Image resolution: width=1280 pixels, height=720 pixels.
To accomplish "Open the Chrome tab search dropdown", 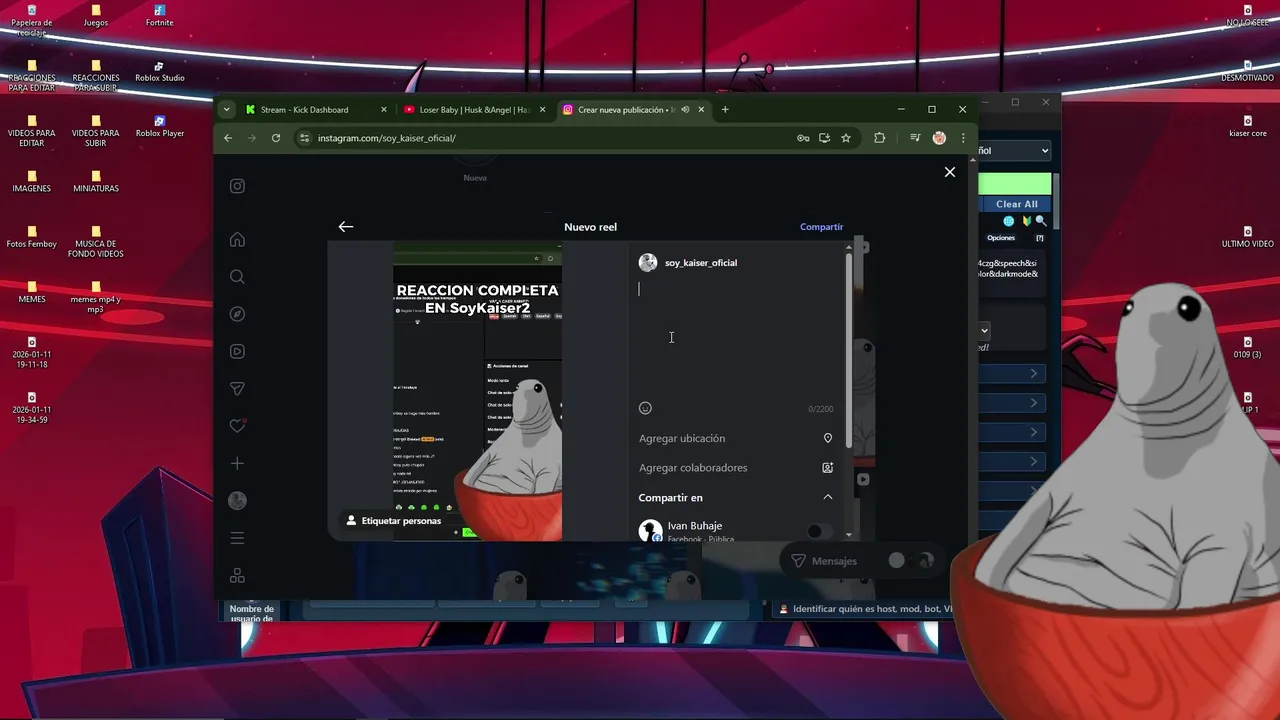I will pyautogui.click(x=227, y=110).
